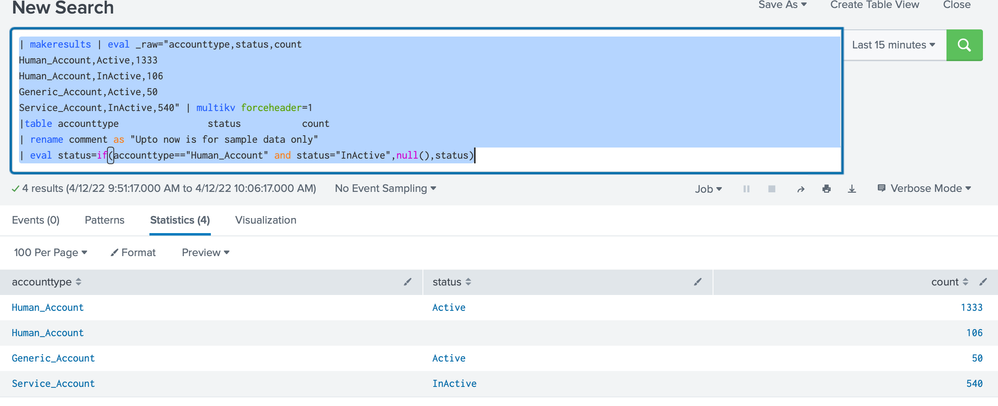Run search with green magnifier button

point(964,45)
